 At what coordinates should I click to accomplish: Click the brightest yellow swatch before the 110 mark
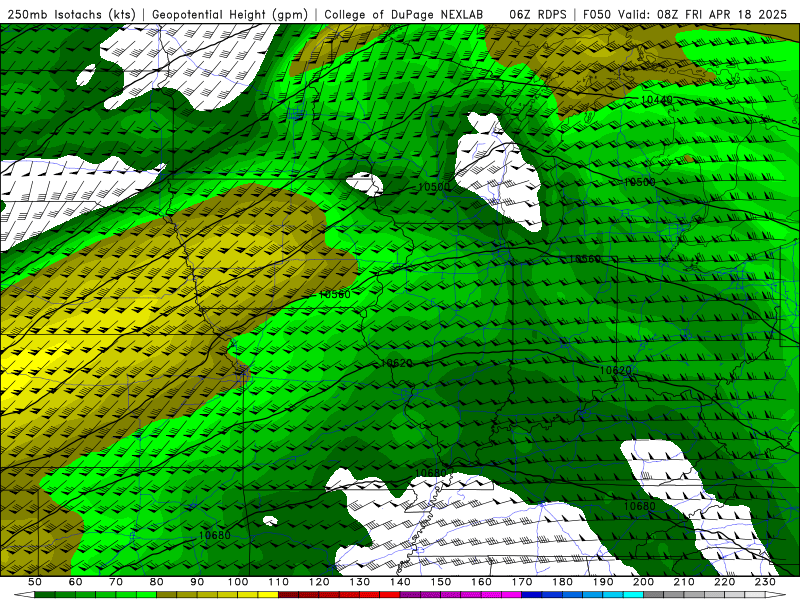point(268,595)
